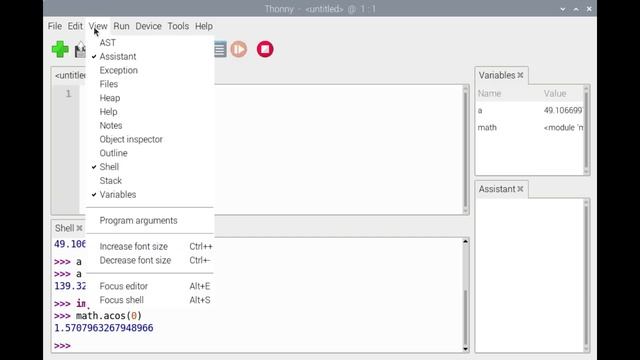The height and width of the screenshot is (360, 640).
Task: Choose Focus shell menu entry
Action: click(122, 300)
